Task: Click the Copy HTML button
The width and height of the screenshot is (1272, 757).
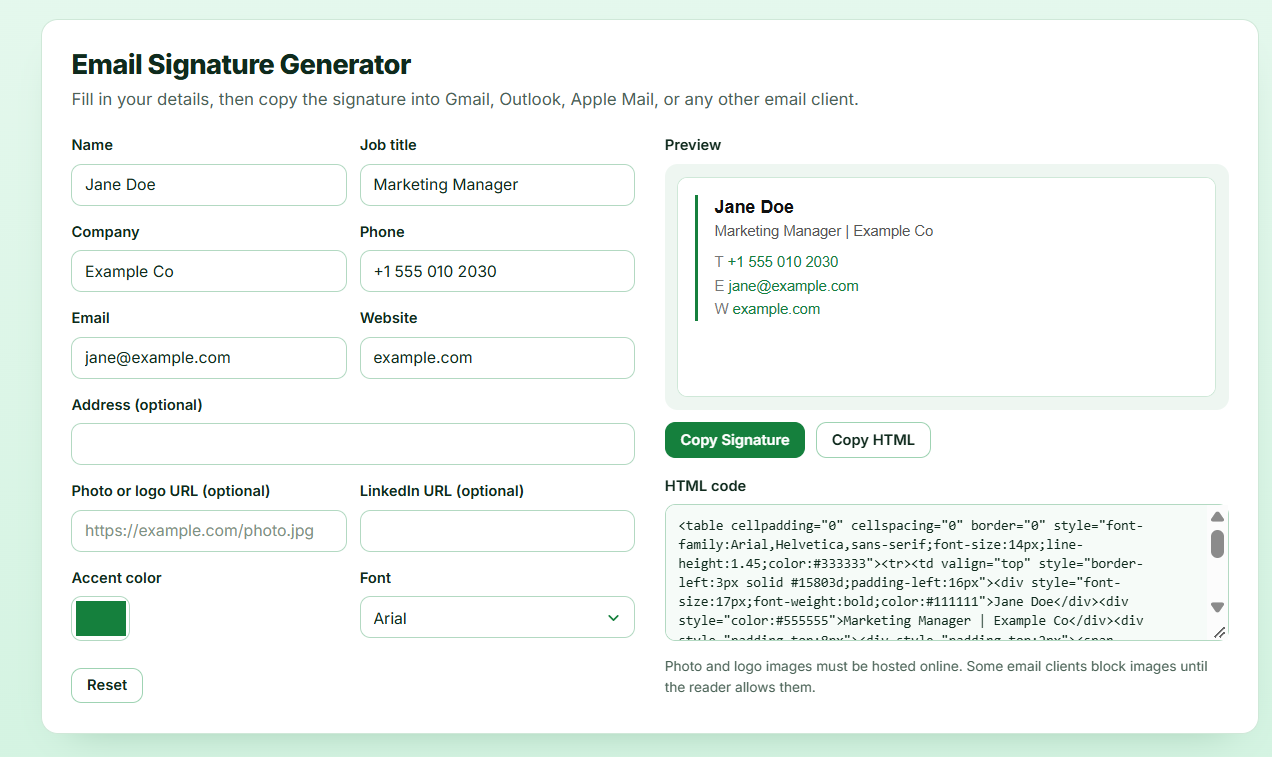Action: (873, 440)
